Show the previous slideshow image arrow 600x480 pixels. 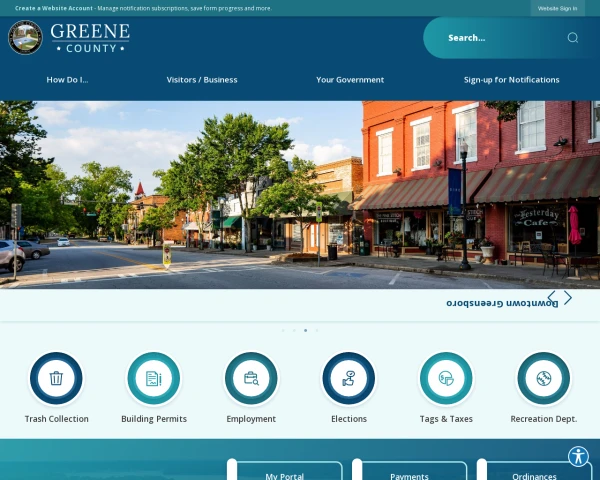551,297
